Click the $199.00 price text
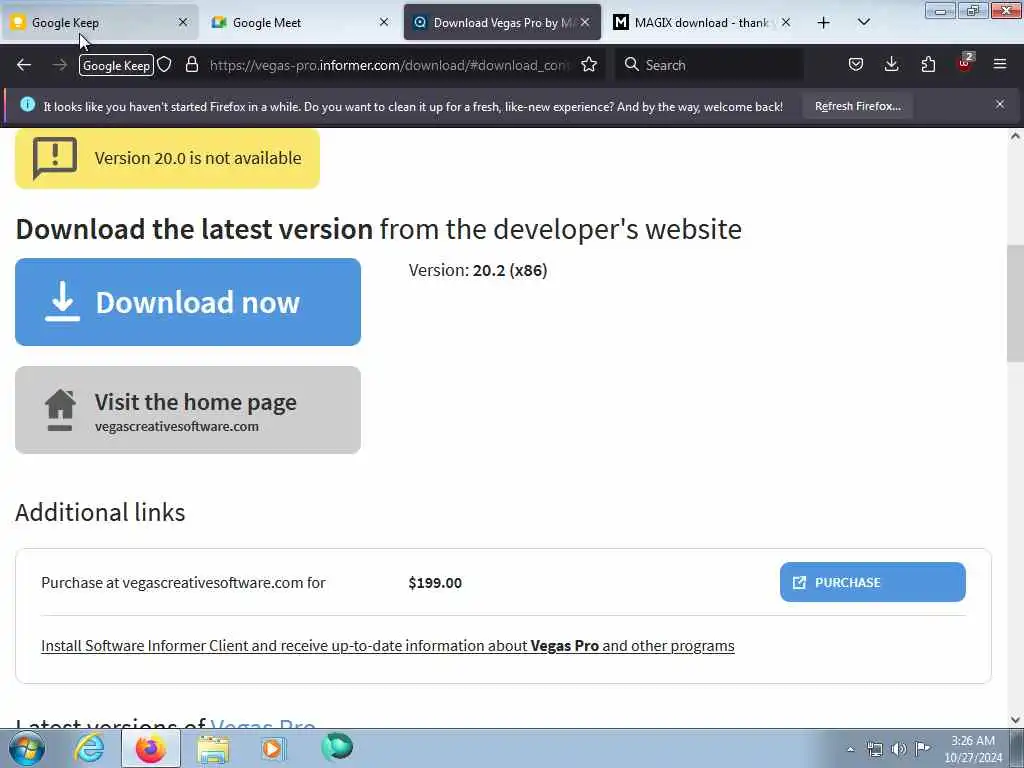Screen dimensions: 1024x768 click(x=435, y=583)
